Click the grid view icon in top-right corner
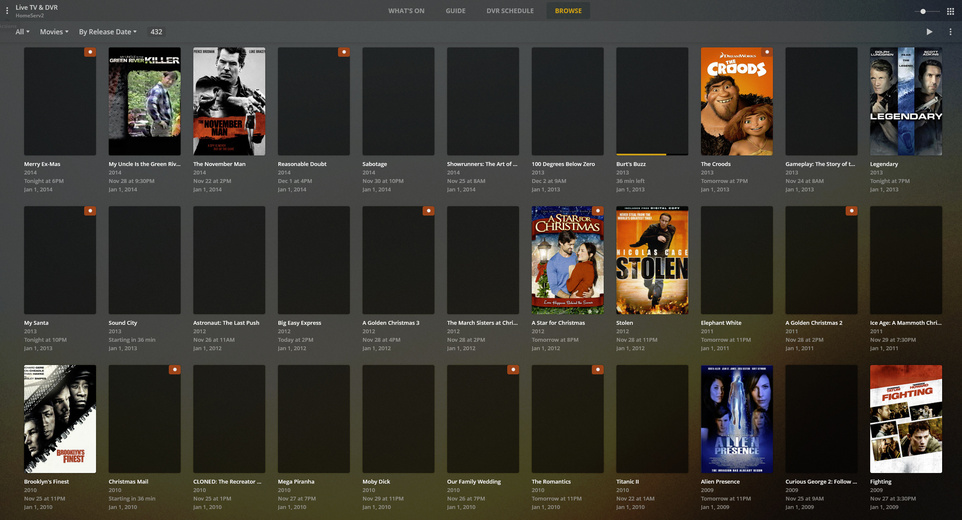This screenshot has height=520, width=962. click(x=950, y=11)
